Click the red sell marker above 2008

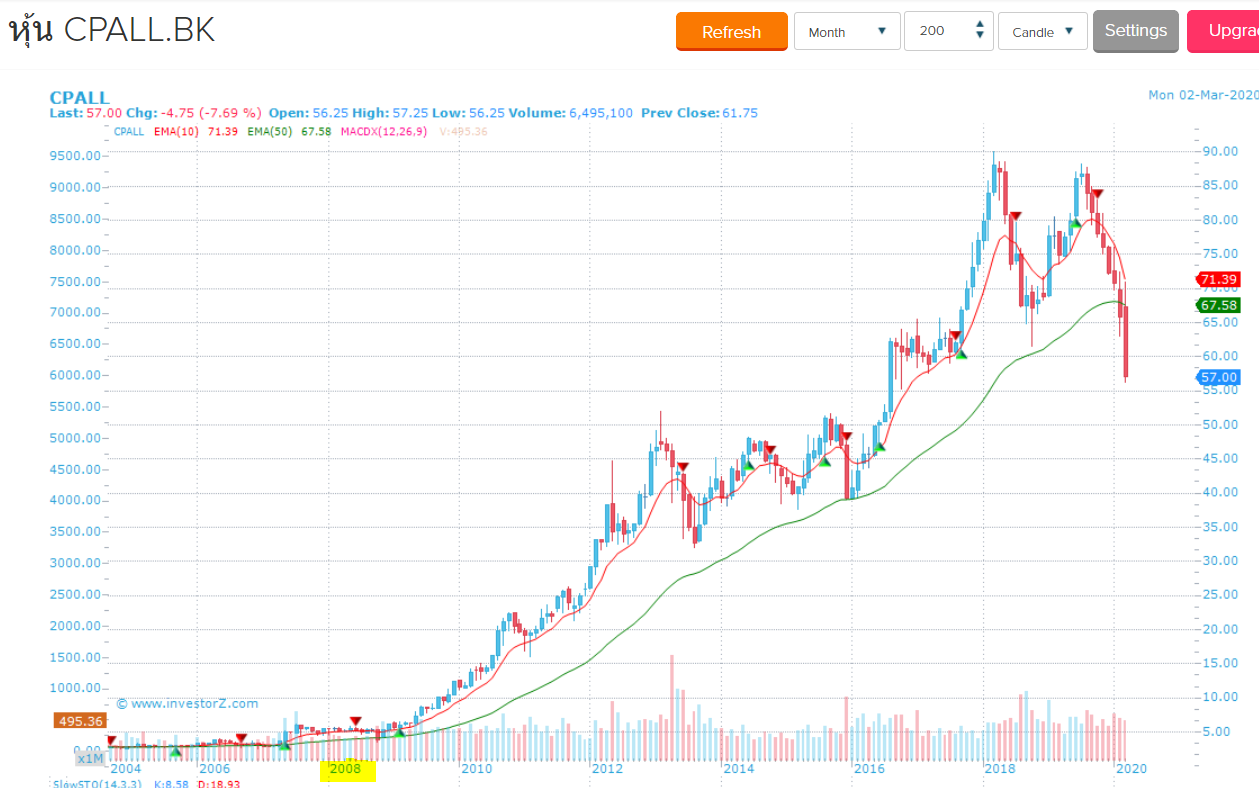(355, 721)
